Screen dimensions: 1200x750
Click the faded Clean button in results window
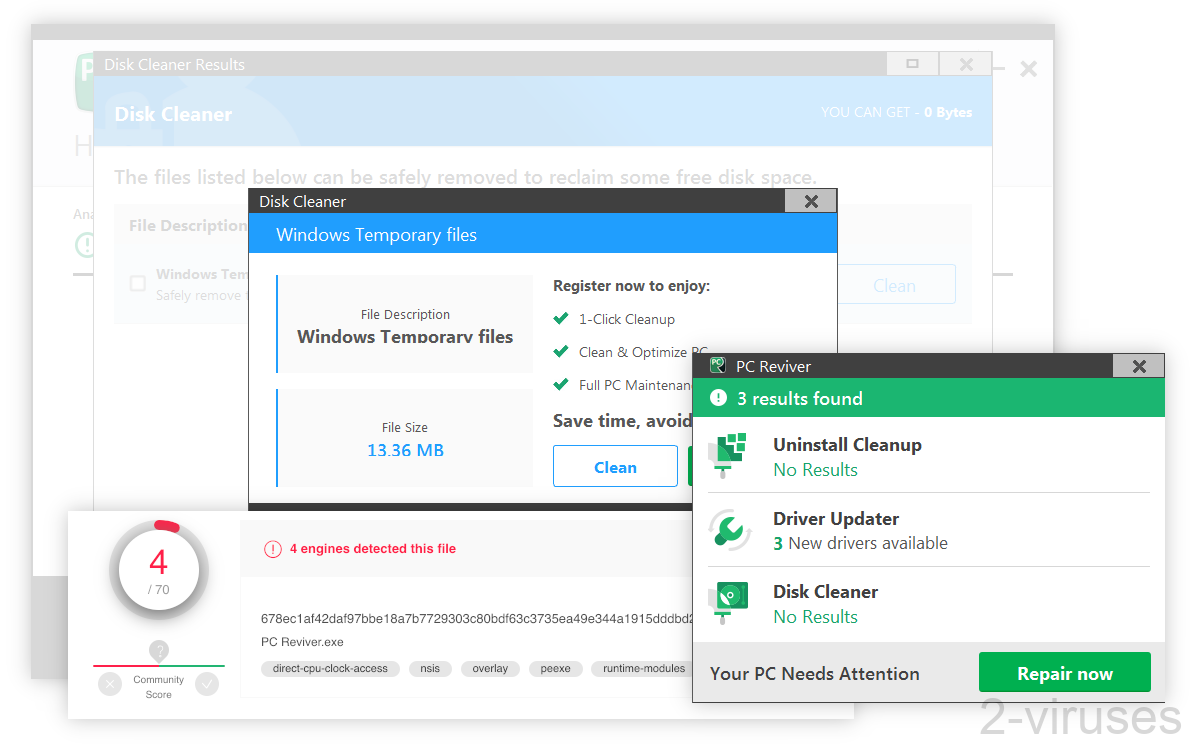pos(894,285)
